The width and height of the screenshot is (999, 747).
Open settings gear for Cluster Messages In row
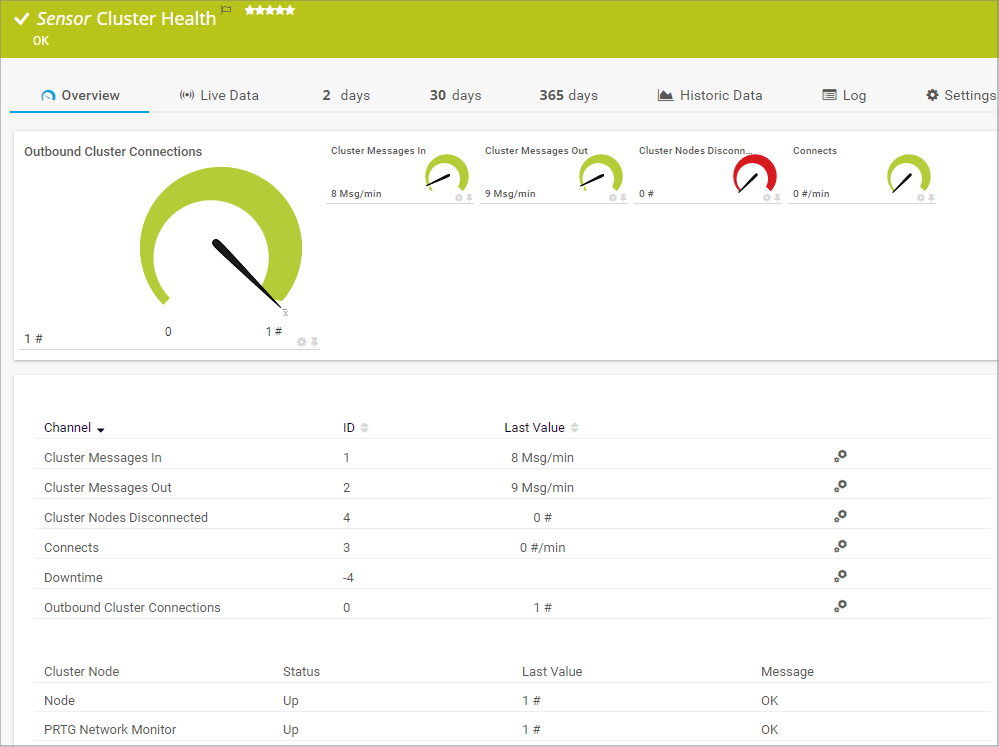tap(840, 456)
